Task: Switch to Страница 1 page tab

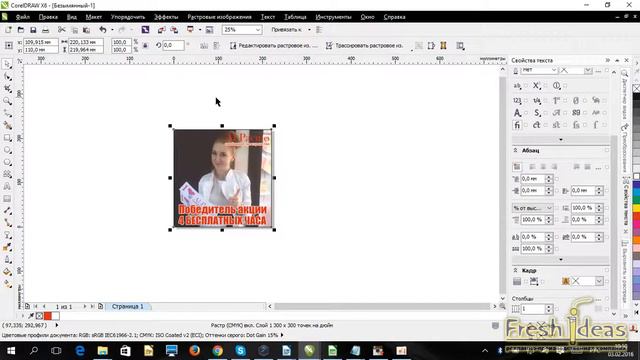Action: tap(128, 306)
